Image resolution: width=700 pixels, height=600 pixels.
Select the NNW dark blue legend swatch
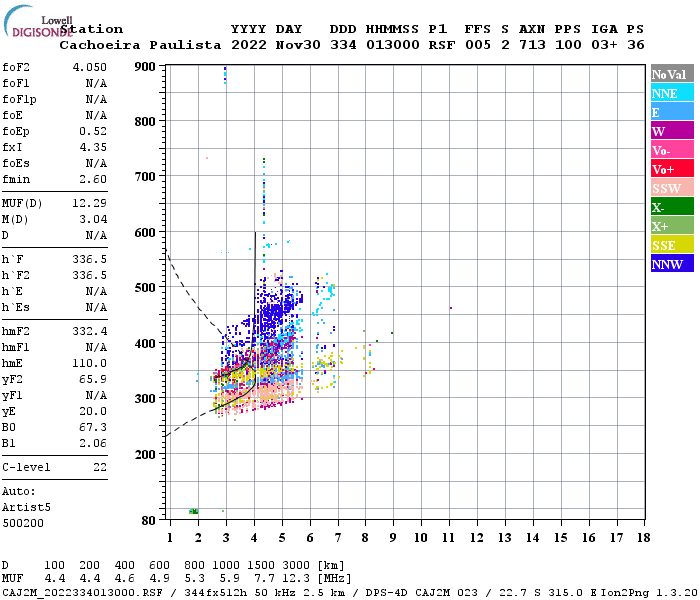click(x=672, y=263)
